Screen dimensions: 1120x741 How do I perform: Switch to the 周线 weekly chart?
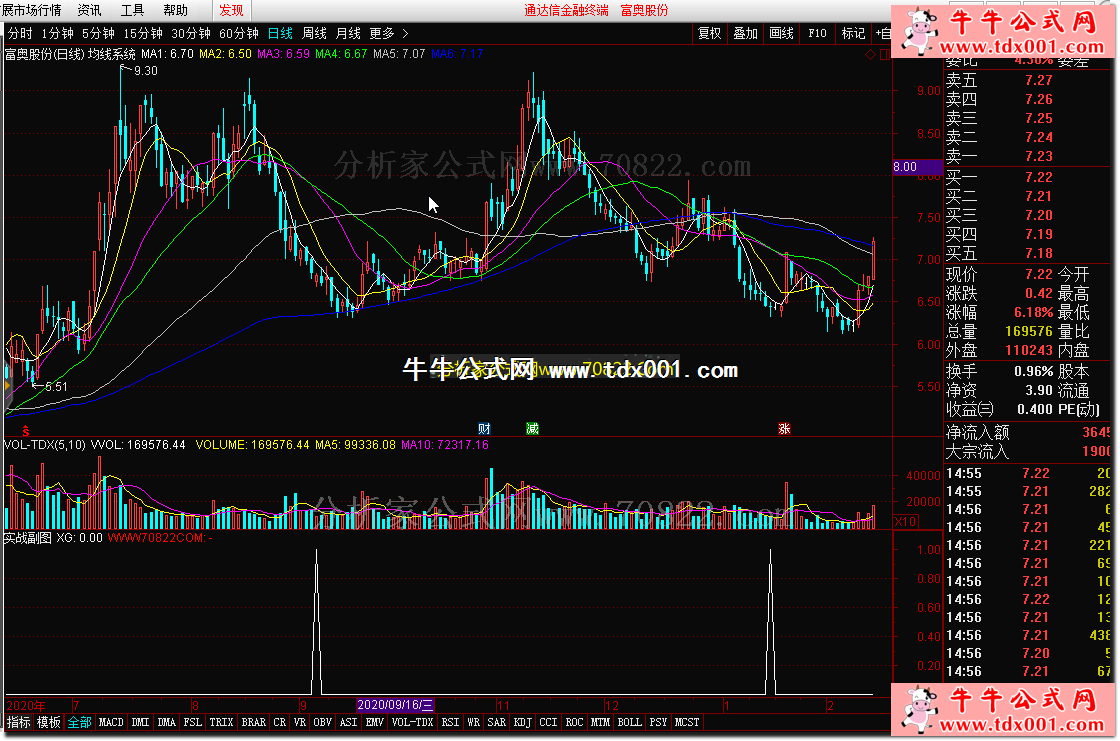[314, 34]
